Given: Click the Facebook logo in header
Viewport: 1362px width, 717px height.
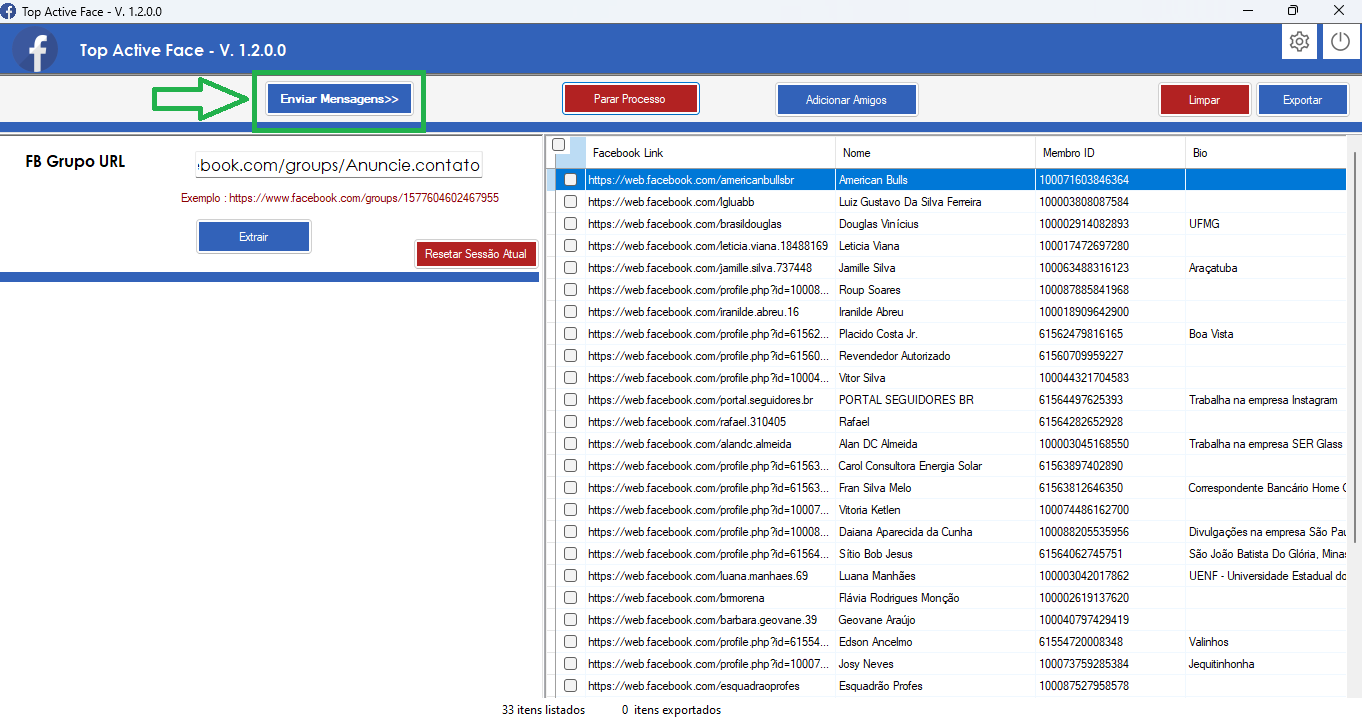Looking at the screenshot, I should [x=37, y=50].
